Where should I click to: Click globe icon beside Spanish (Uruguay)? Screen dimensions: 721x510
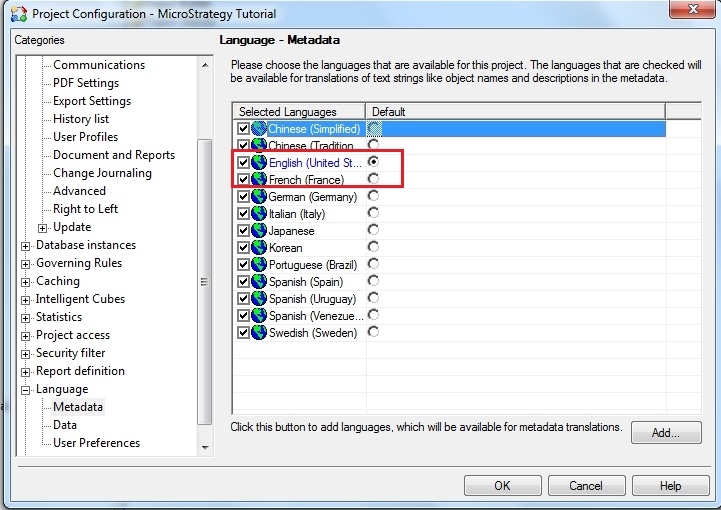pos(259,298)
